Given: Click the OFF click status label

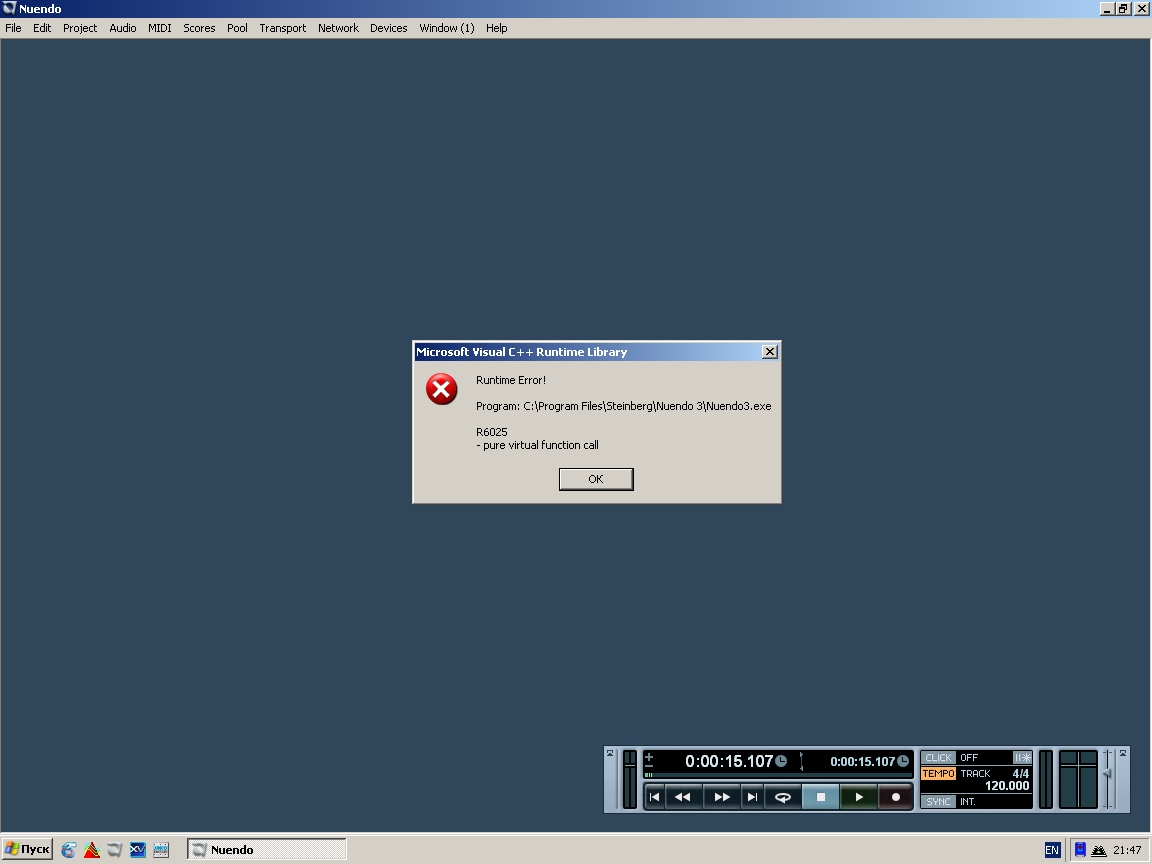Looking at the screenshot, I should [x=969, y=757].
